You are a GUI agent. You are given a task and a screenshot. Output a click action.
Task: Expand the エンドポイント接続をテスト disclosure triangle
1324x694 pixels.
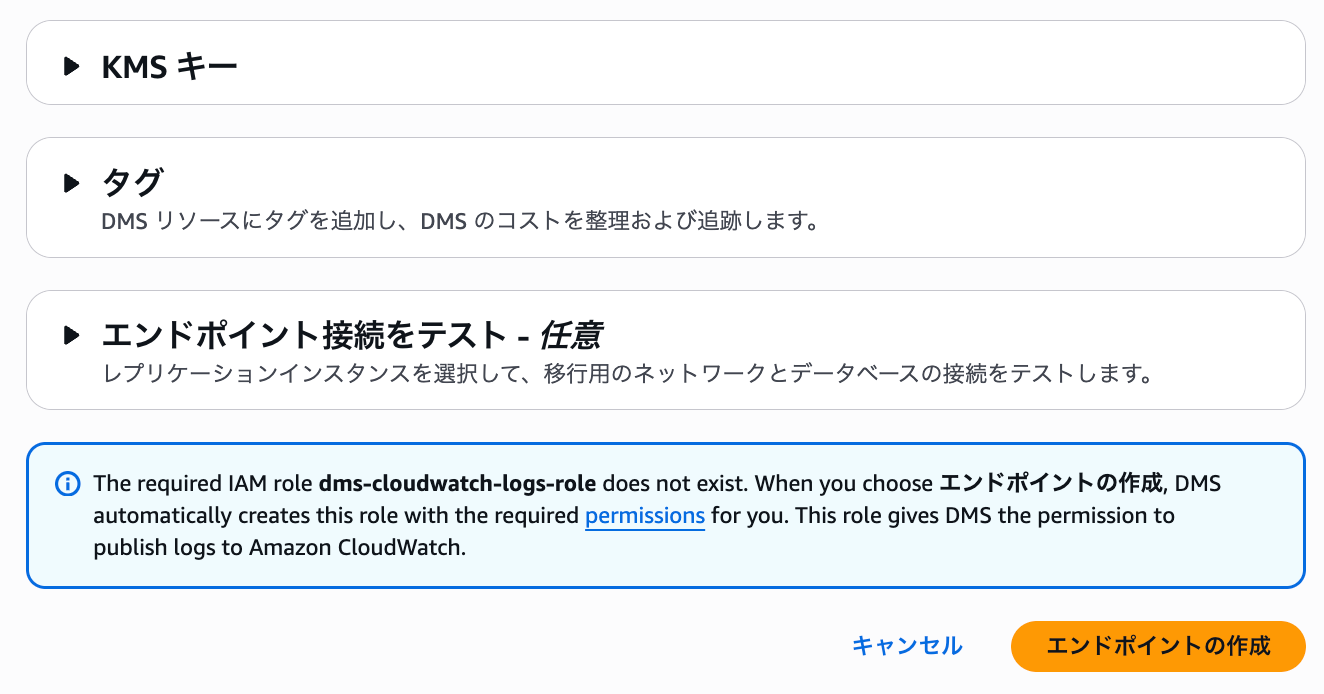pyautogui.click(x=71, y=335)
